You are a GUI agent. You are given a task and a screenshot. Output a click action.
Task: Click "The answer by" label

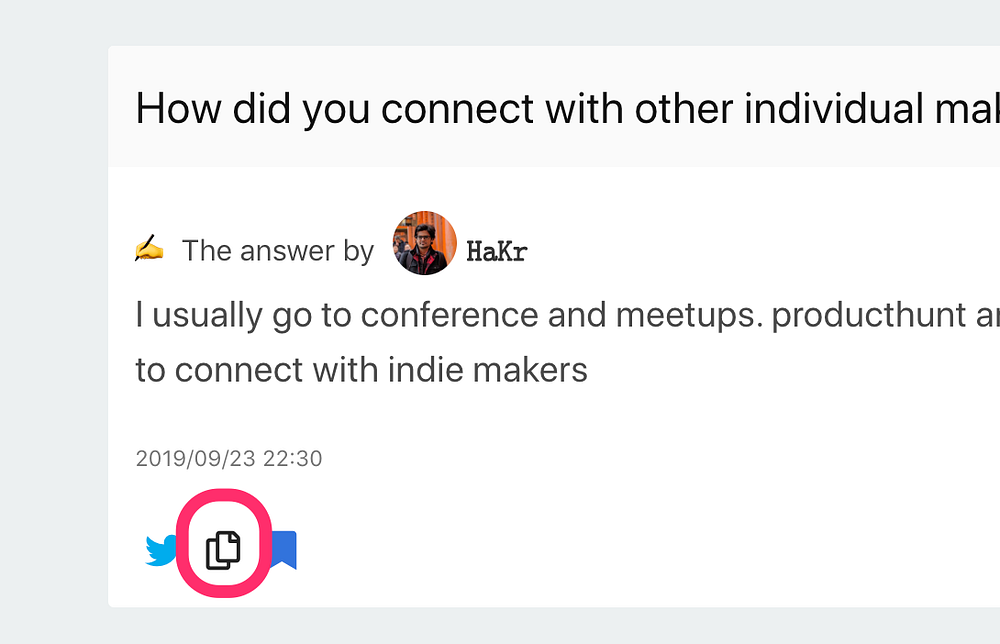[277, 251]
